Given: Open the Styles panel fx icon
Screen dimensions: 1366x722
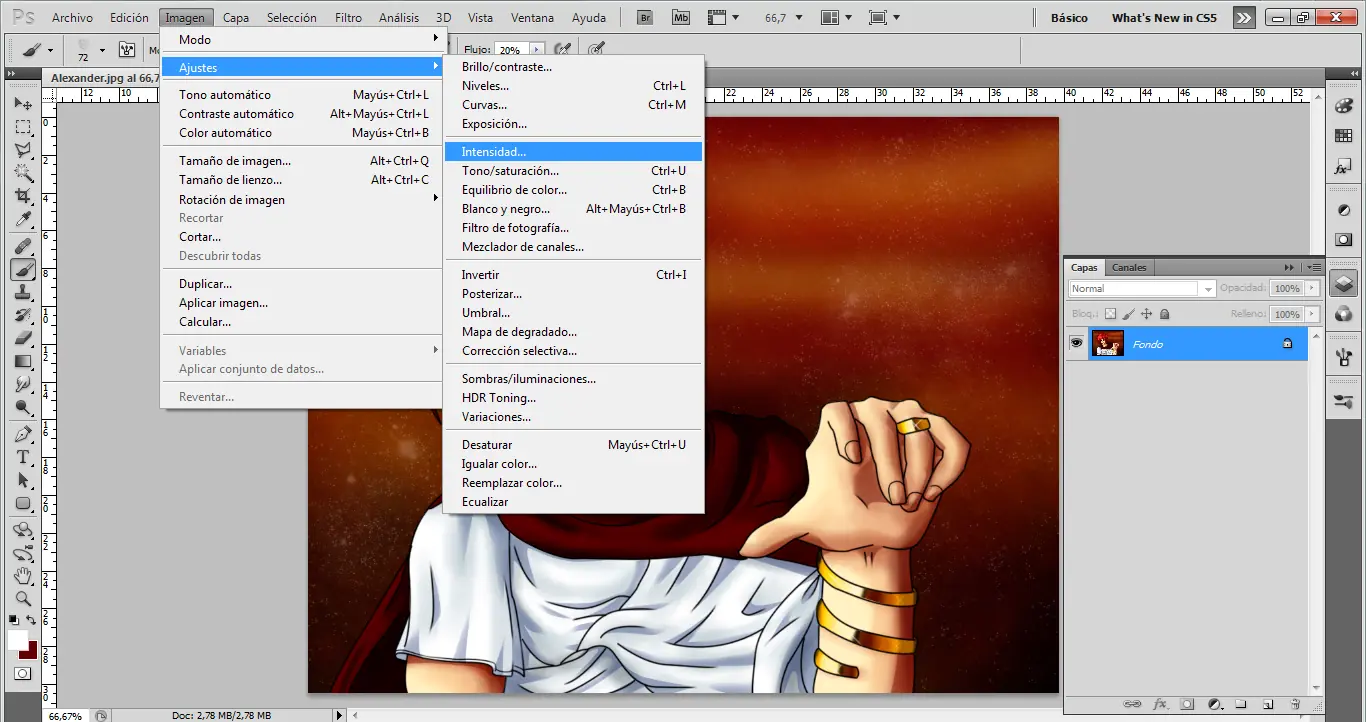Looking at the screenshot, I should pyautogui.click(x=1344, y=168).
